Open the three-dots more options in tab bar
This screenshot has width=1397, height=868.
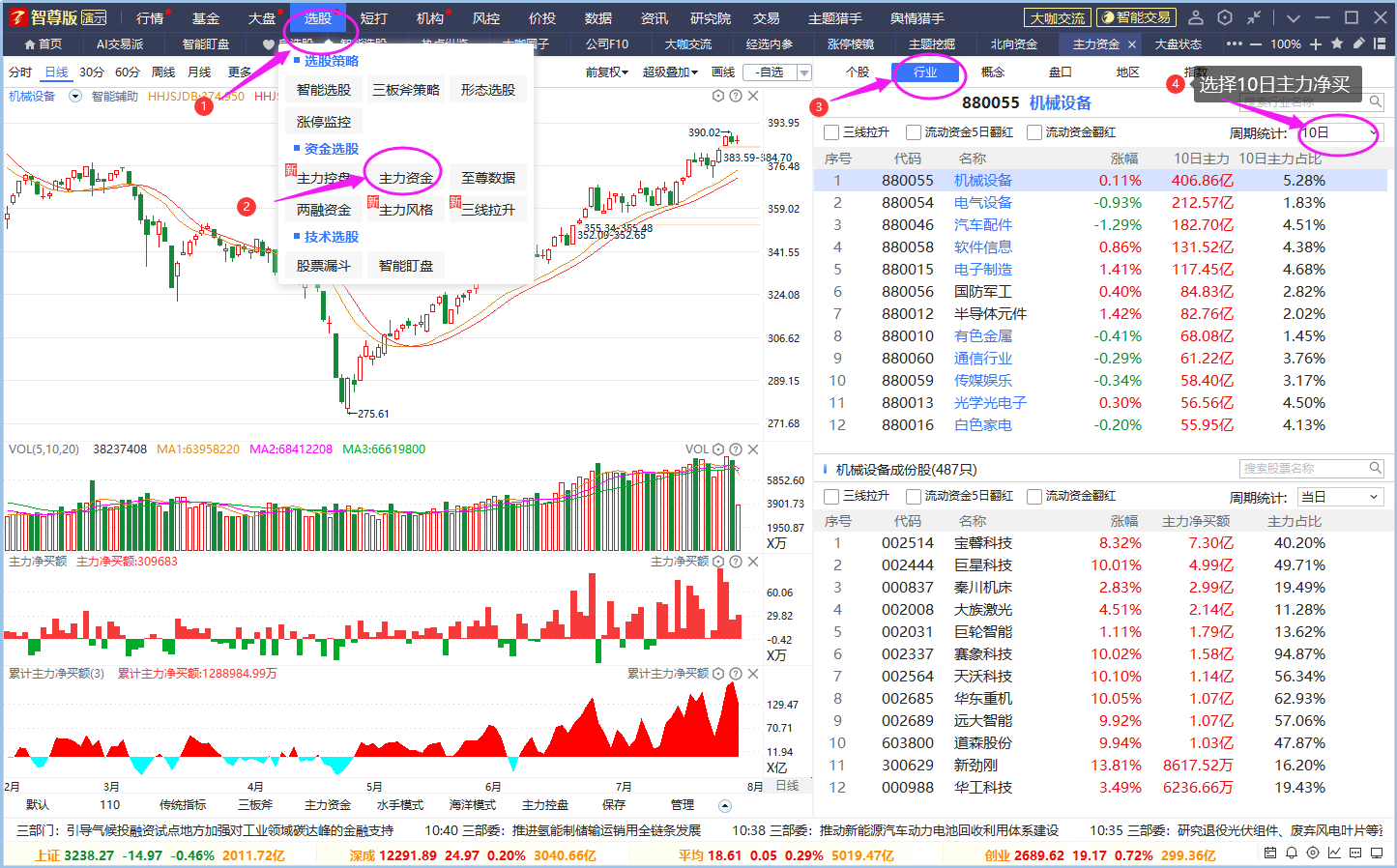[1234, 43]
